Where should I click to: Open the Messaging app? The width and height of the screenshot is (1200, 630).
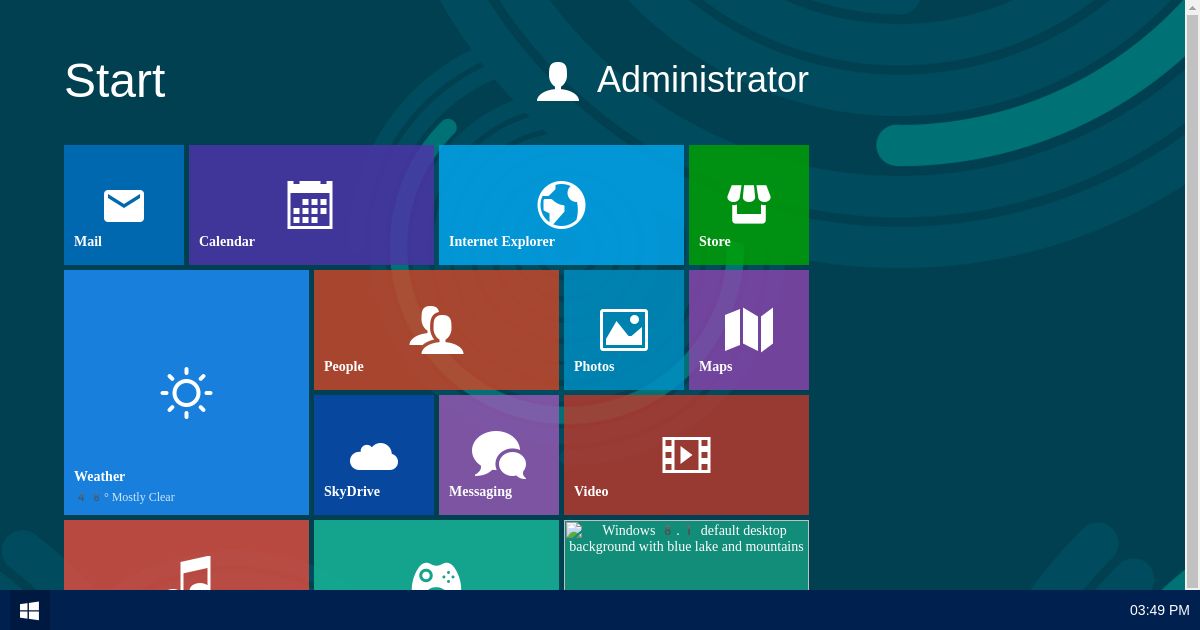click(x=498, y=454)
